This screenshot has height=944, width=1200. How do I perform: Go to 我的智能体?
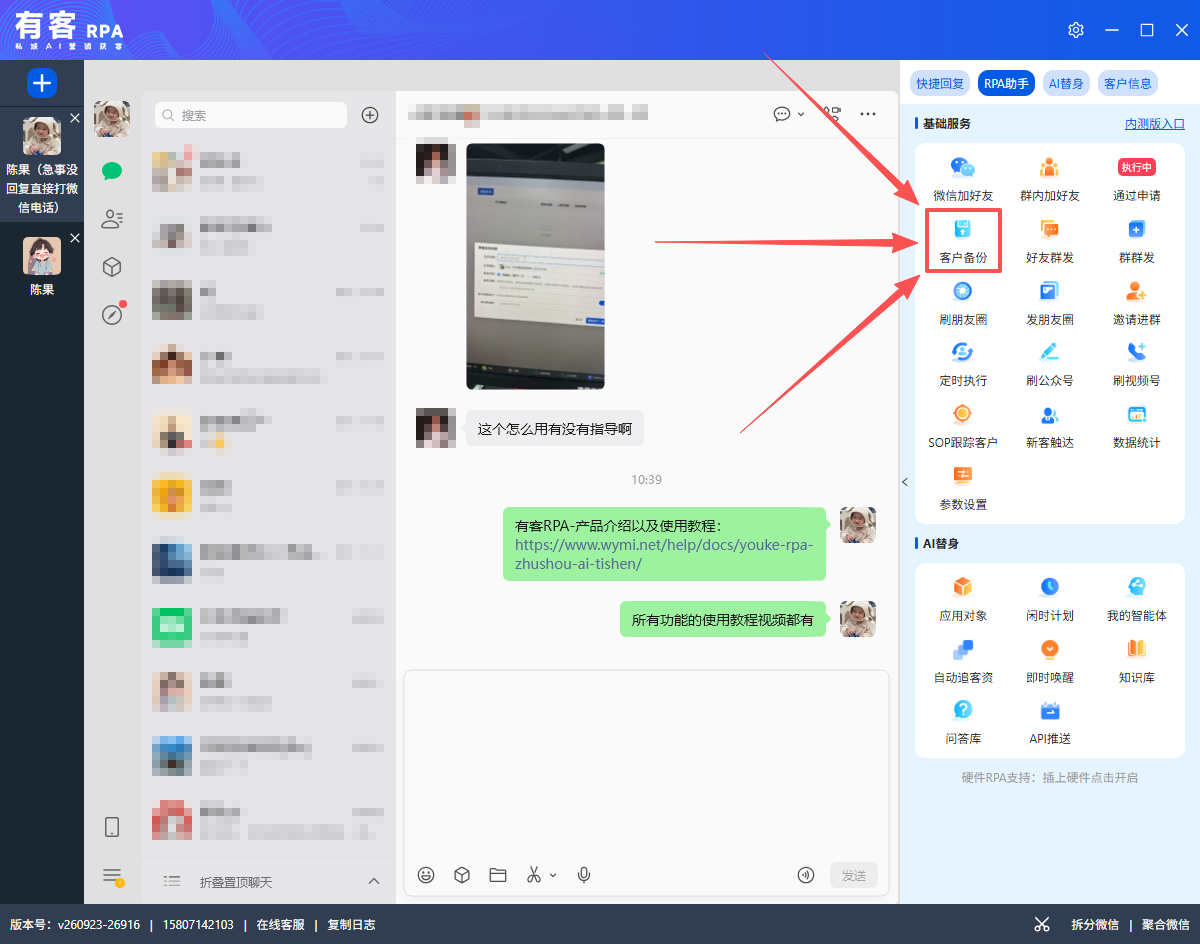tap(1137, 600)
